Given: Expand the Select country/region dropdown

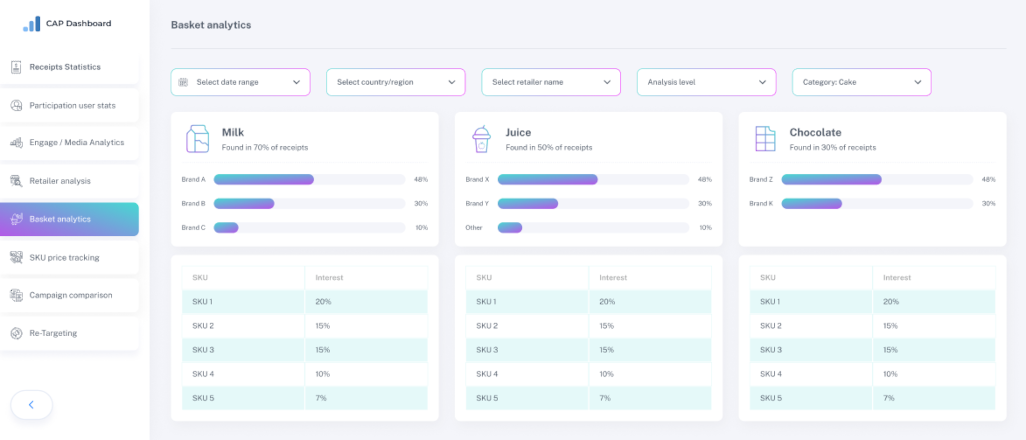Looking at the screenshot, I should click(x=395, y=82).
